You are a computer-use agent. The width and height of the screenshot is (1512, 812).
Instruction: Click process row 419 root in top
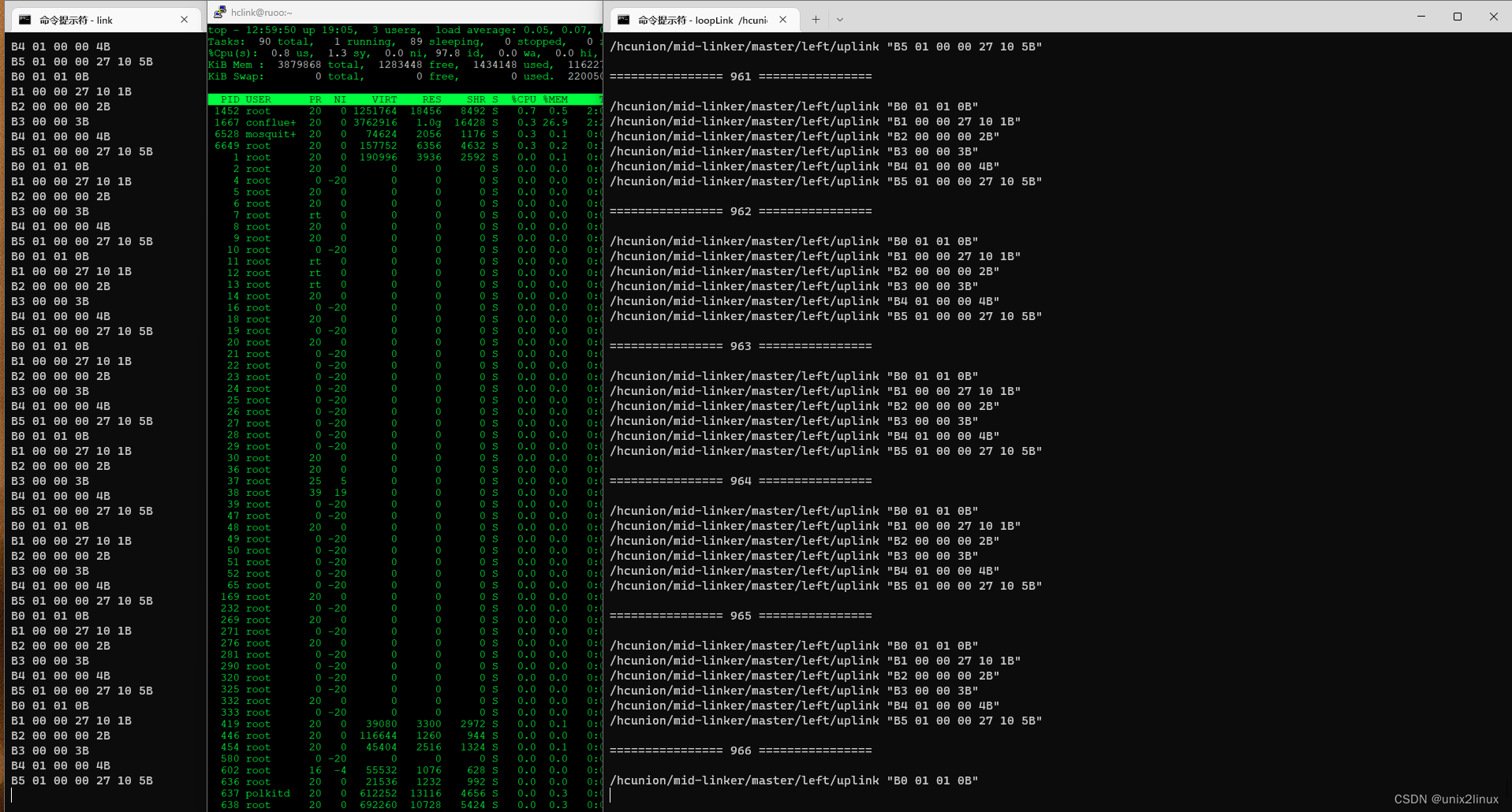click(x=405, y=724)
